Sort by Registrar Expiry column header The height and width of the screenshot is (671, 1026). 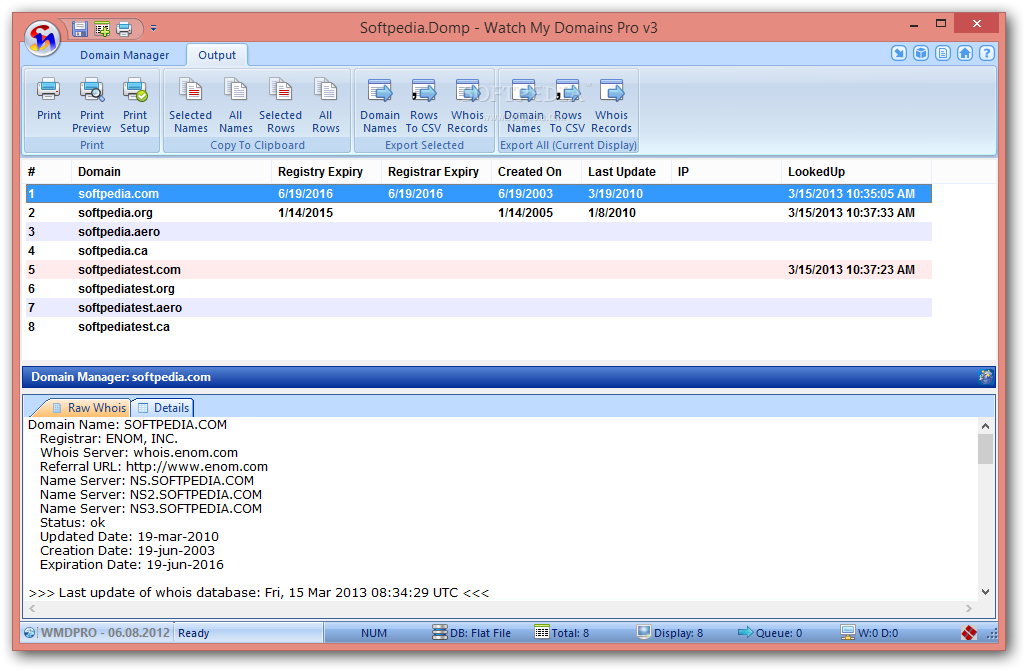436,172
